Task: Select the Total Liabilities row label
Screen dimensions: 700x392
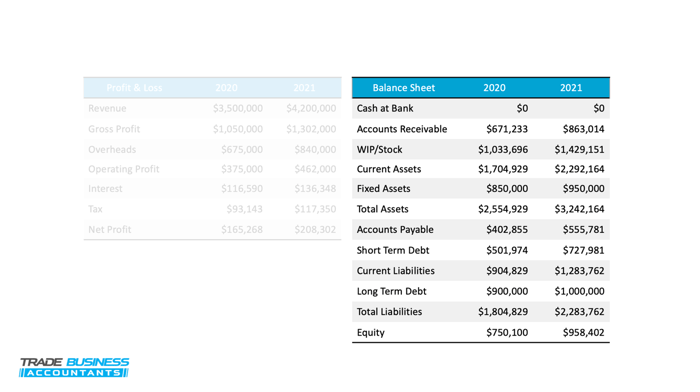Action: pyautogui.click(x=389, y=312)
